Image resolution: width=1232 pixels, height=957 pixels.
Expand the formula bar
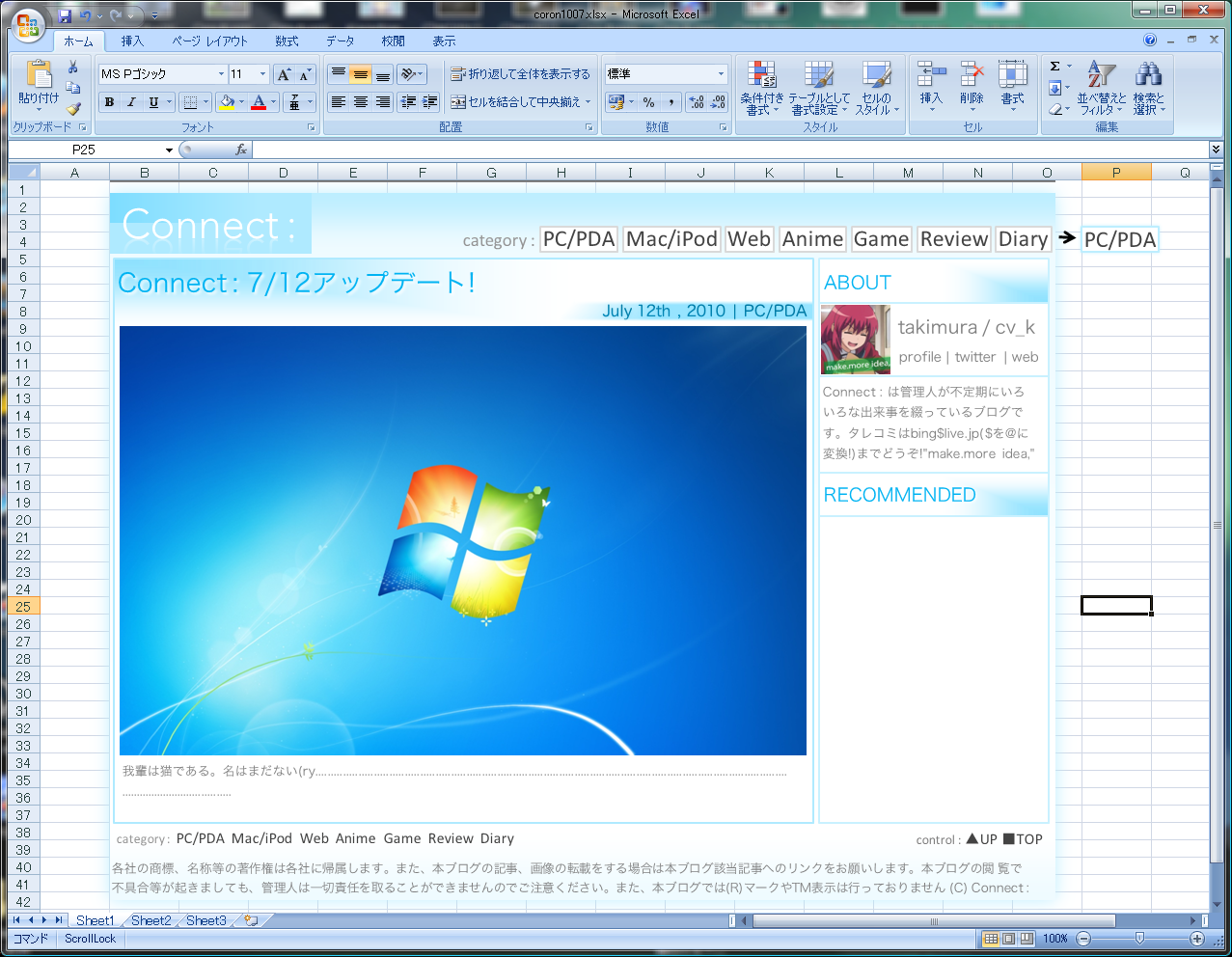click(x=1216, y=150)
